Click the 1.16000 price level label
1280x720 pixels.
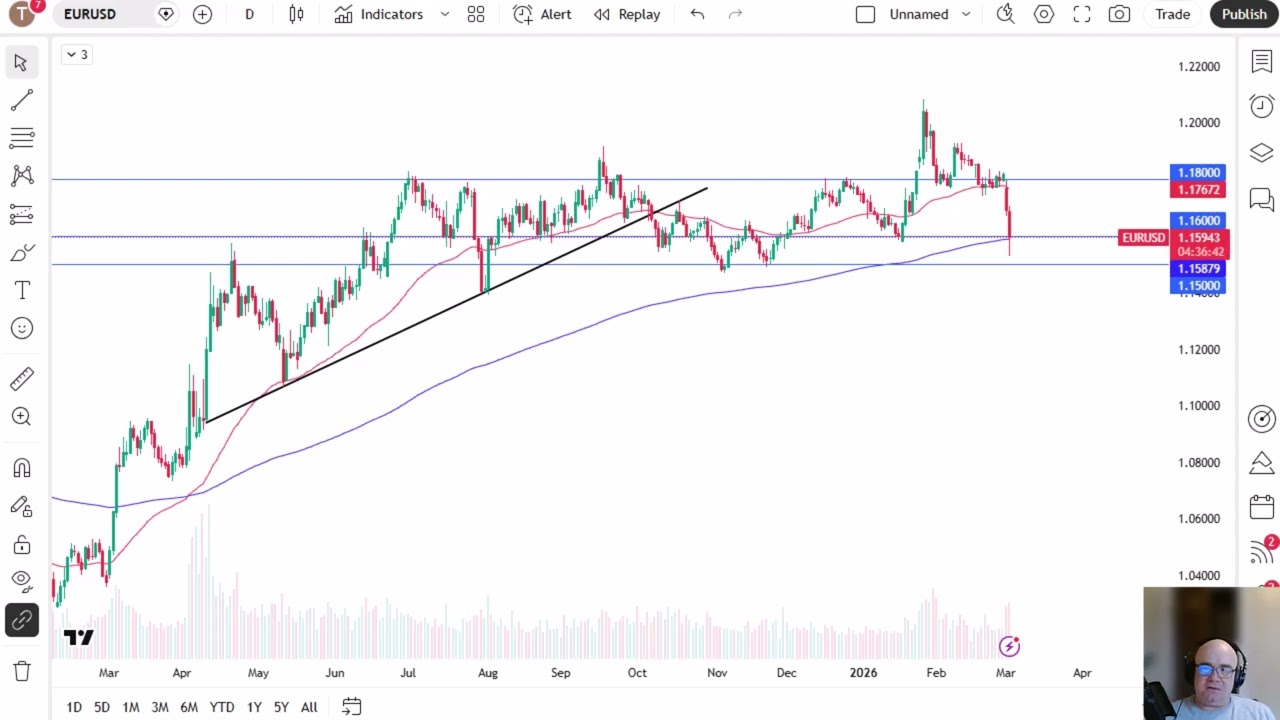(1198, 221)
